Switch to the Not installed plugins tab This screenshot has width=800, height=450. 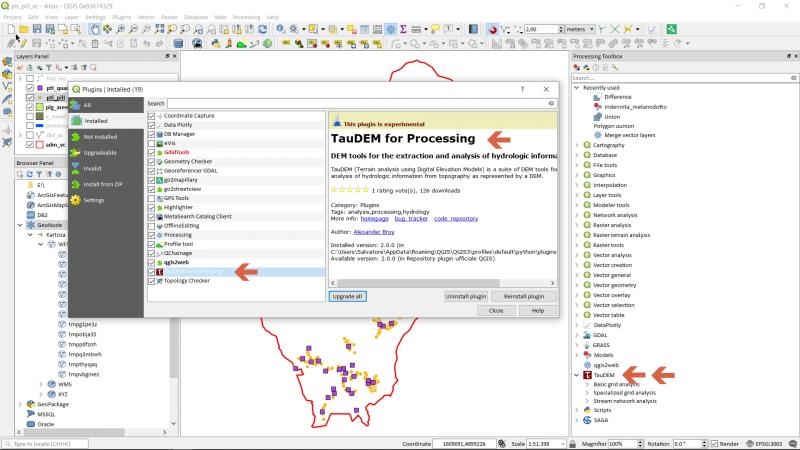(106, 137)
